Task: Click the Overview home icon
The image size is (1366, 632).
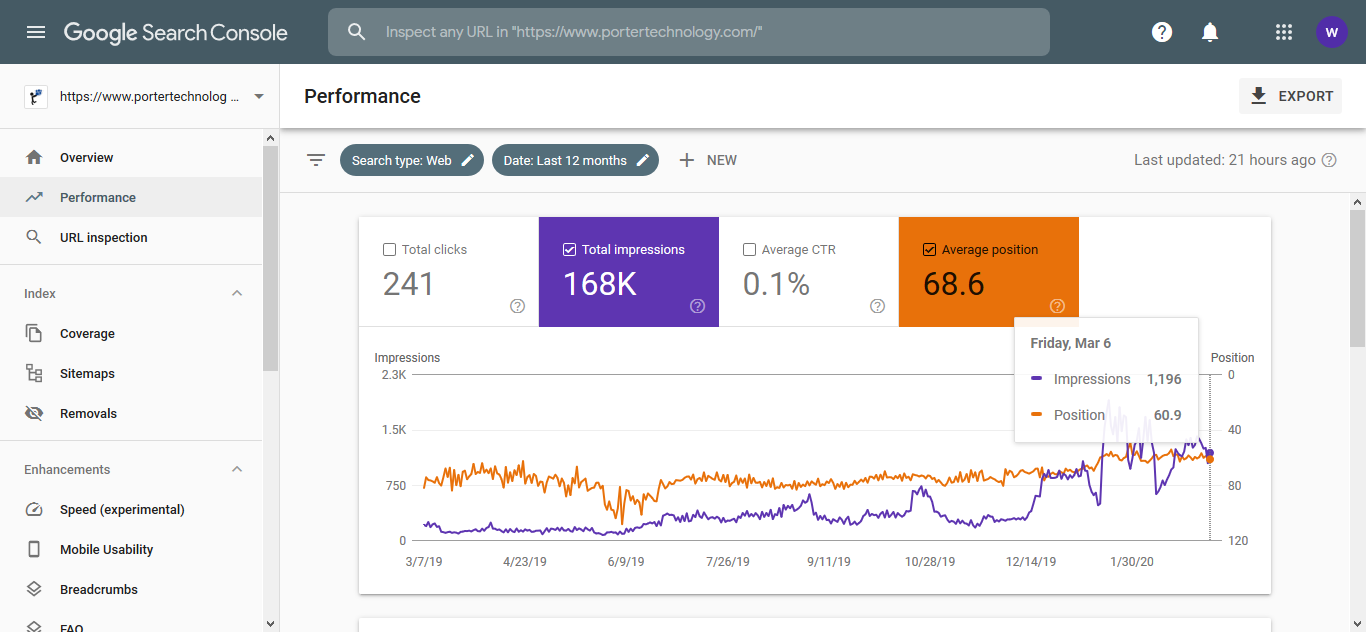Action: (34, 157)
